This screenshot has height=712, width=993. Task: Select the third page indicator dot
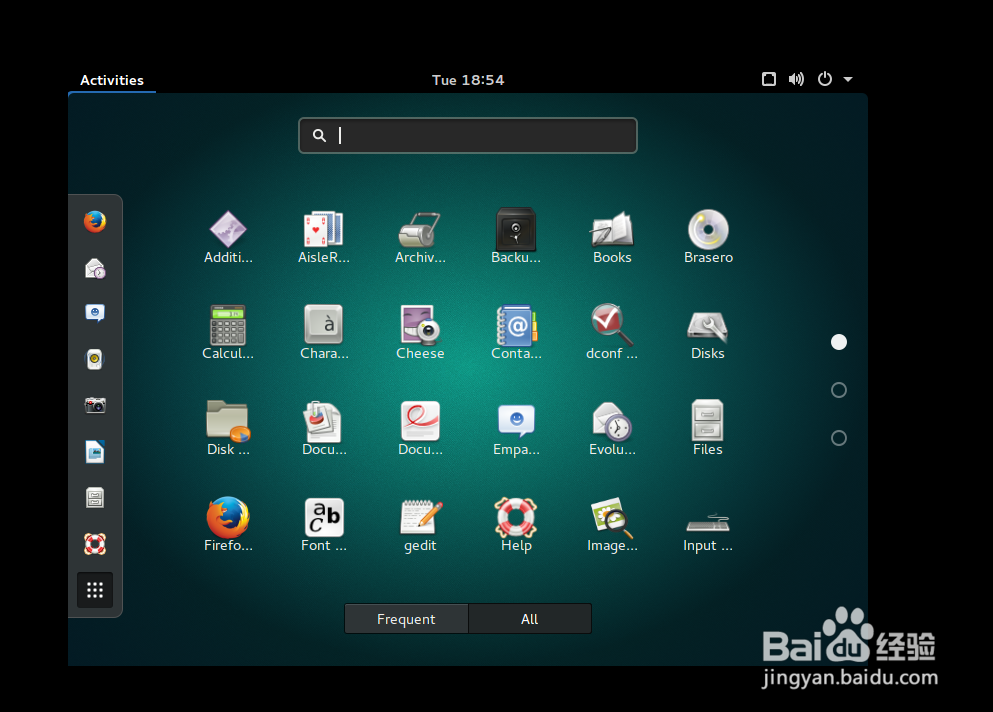click(839, 438)
